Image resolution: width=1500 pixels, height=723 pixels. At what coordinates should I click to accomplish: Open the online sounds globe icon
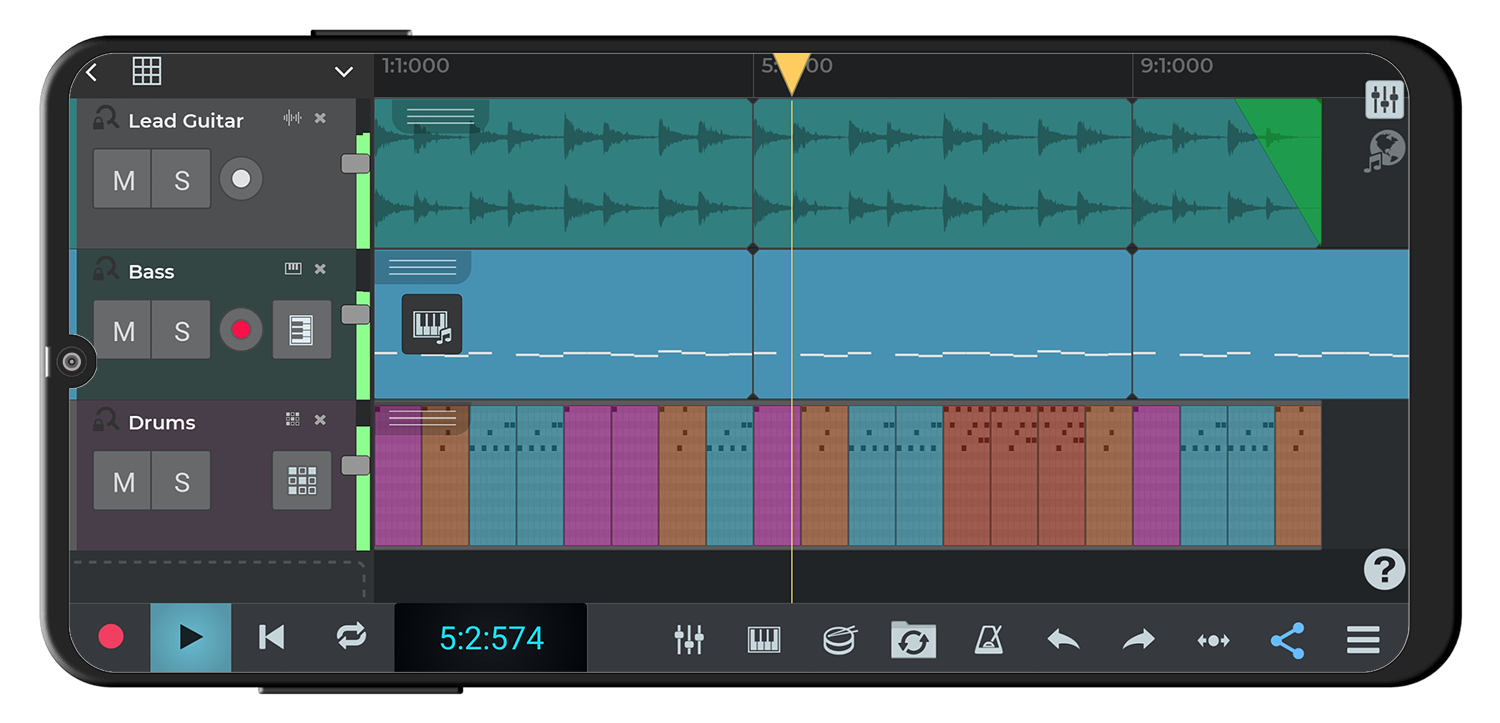(1384, 148)
